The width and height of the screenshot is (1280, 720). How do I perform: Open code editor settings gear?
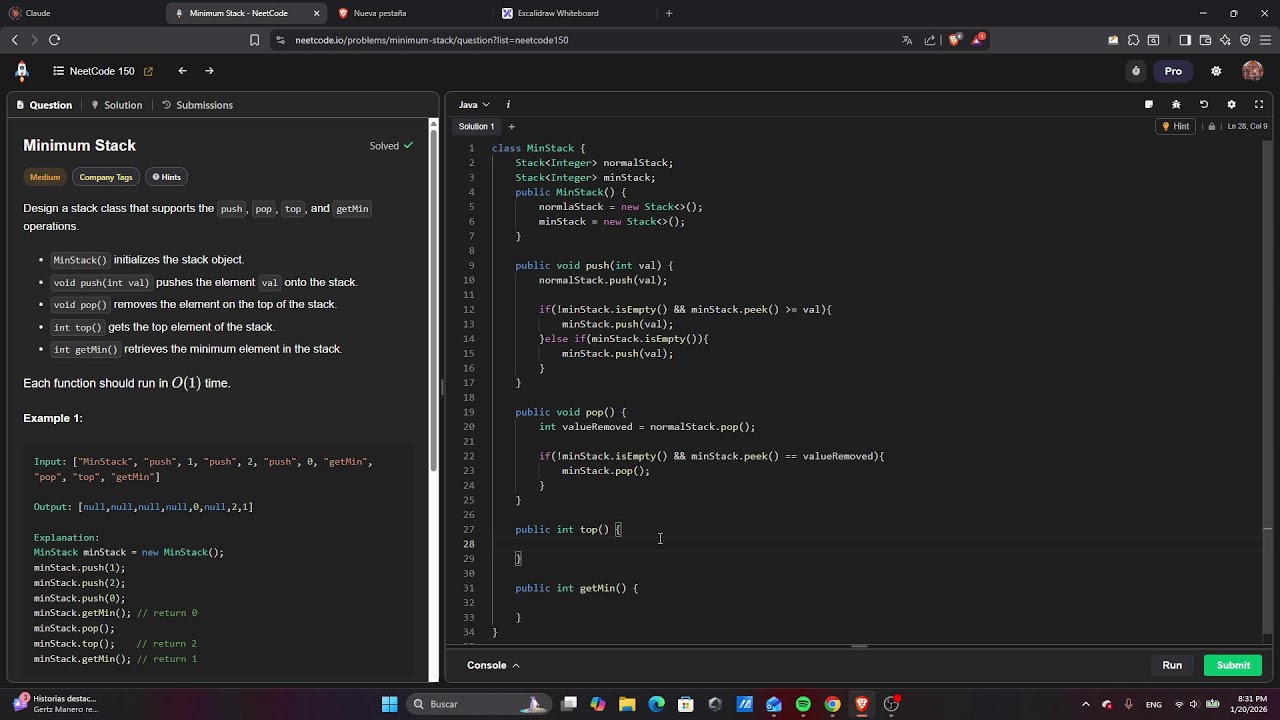click(1231, 104)
